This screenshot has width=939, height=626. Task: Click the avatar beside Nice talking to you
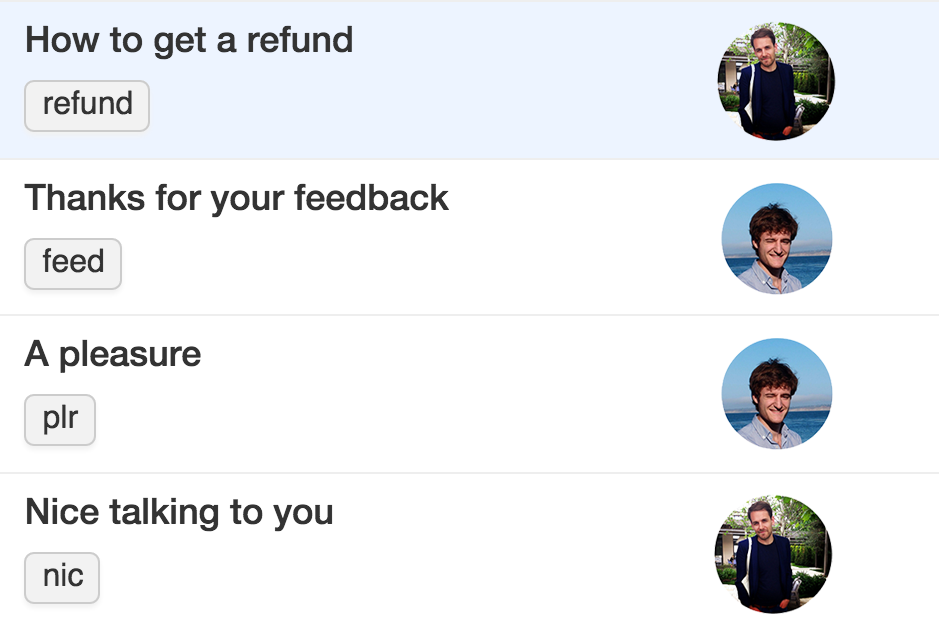click(774, 554)
